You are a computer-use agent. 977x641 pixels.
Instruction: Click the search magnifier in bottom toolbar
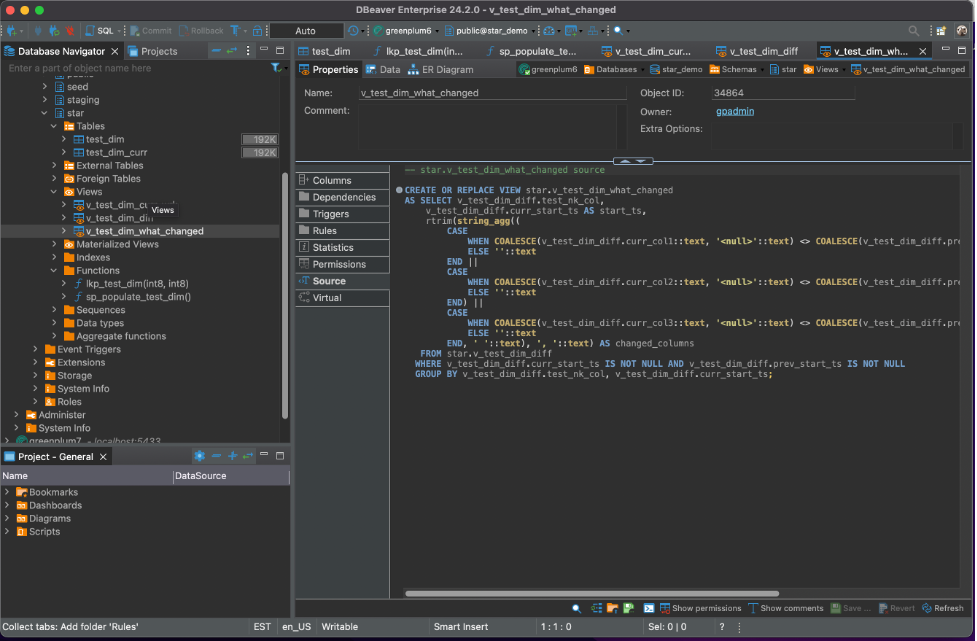577,608
